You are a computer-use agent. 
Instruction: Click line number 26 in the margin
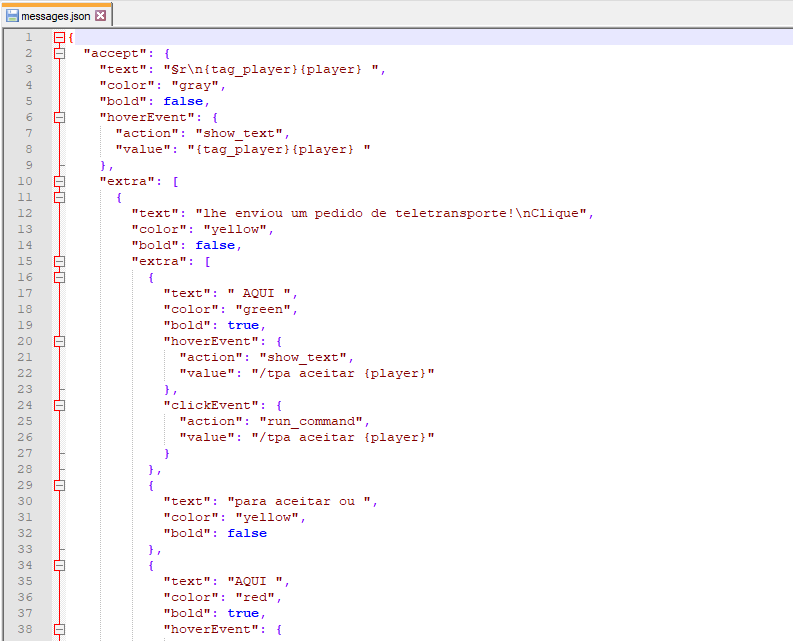(x=28, y=437)
